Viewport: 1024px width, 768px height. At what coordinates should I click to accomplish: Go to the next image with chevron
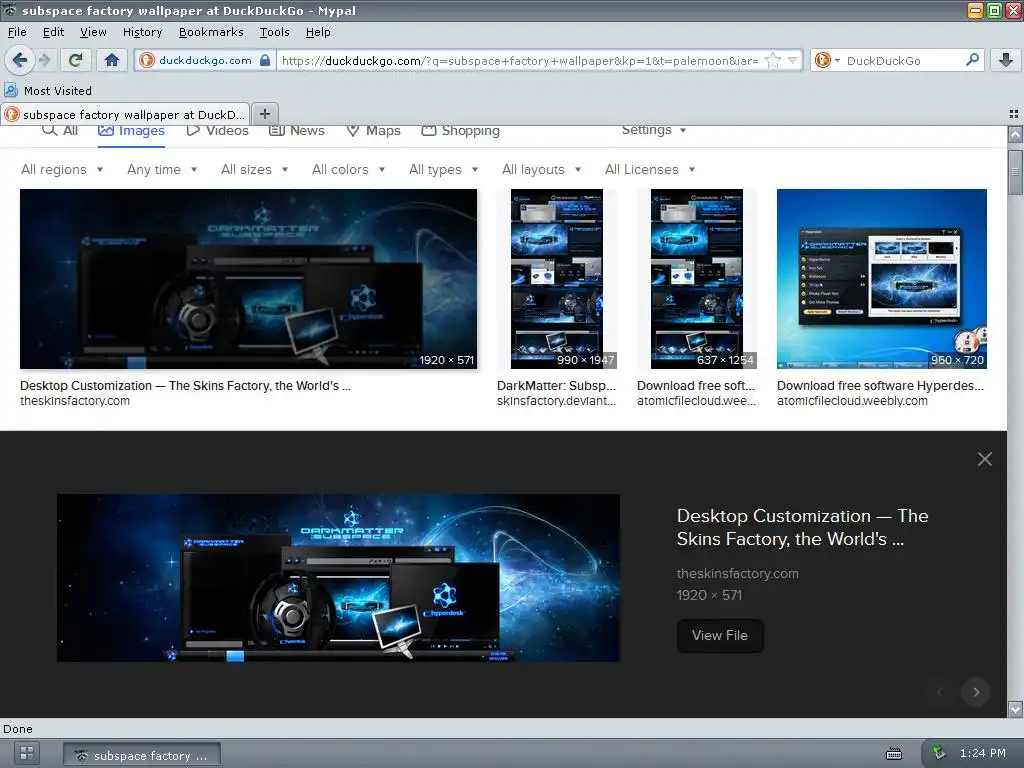pyautogui.click(x=976, y=692)
